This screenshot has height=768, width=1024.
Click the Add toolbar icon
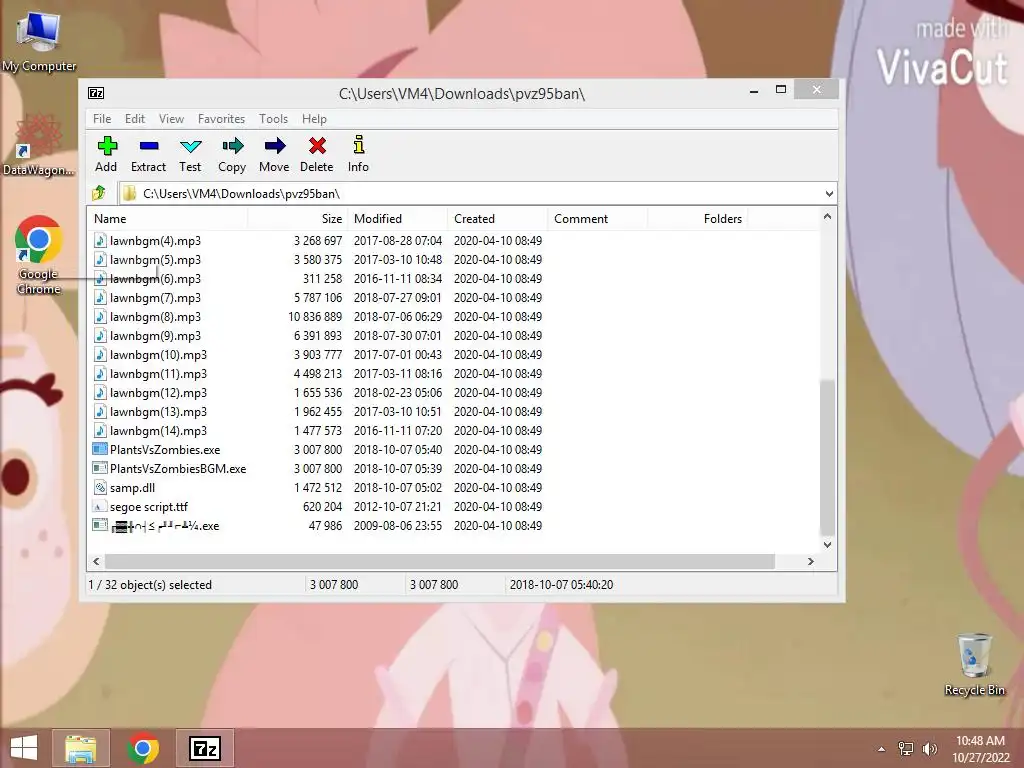click(107, 146)
